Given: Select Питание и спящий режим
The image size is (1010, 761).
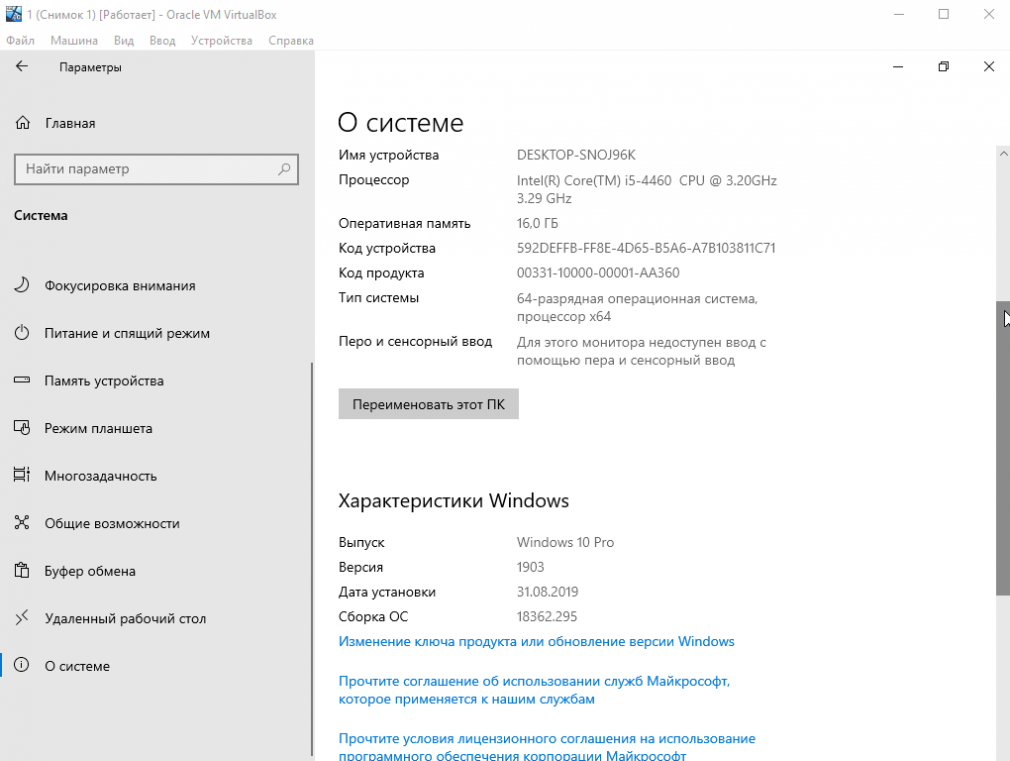Looking at the screenshot, I should 127,333.
